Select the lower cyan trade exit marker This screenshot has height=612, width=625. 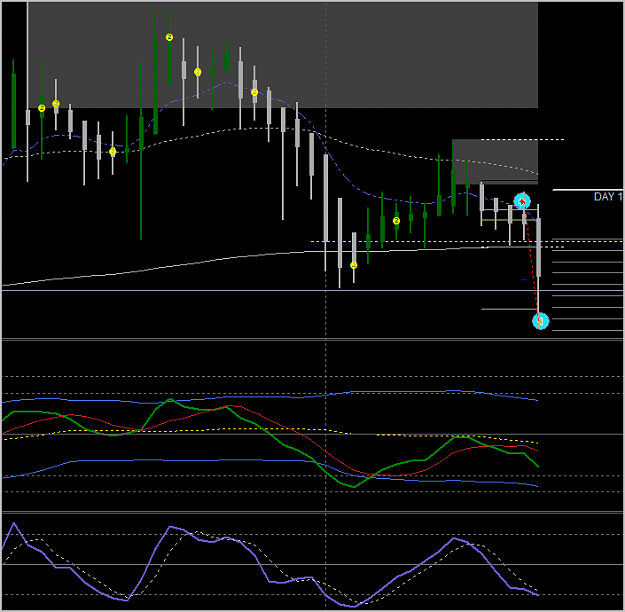point(540,321)
